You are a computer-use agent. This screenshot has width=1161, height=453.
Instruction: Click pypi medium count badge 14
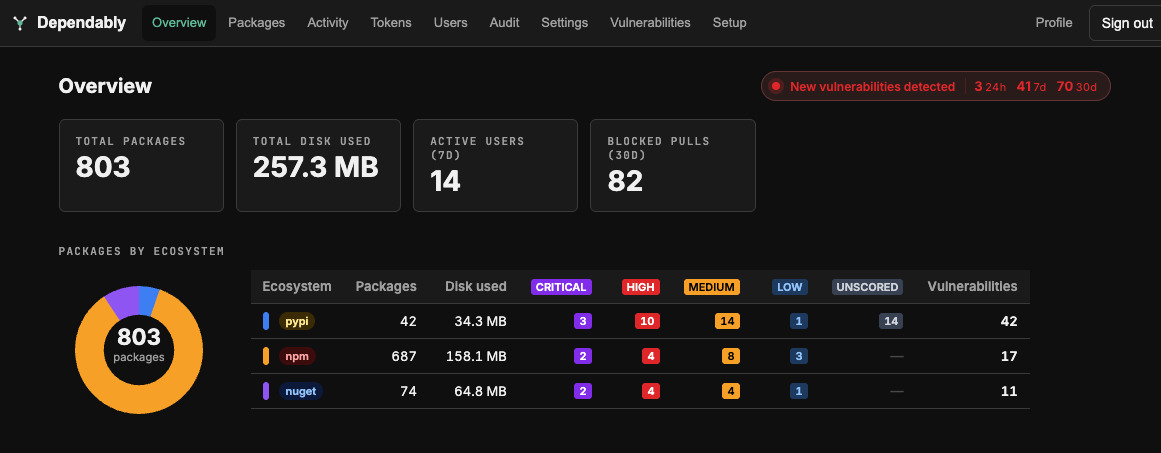coord(727,321)
